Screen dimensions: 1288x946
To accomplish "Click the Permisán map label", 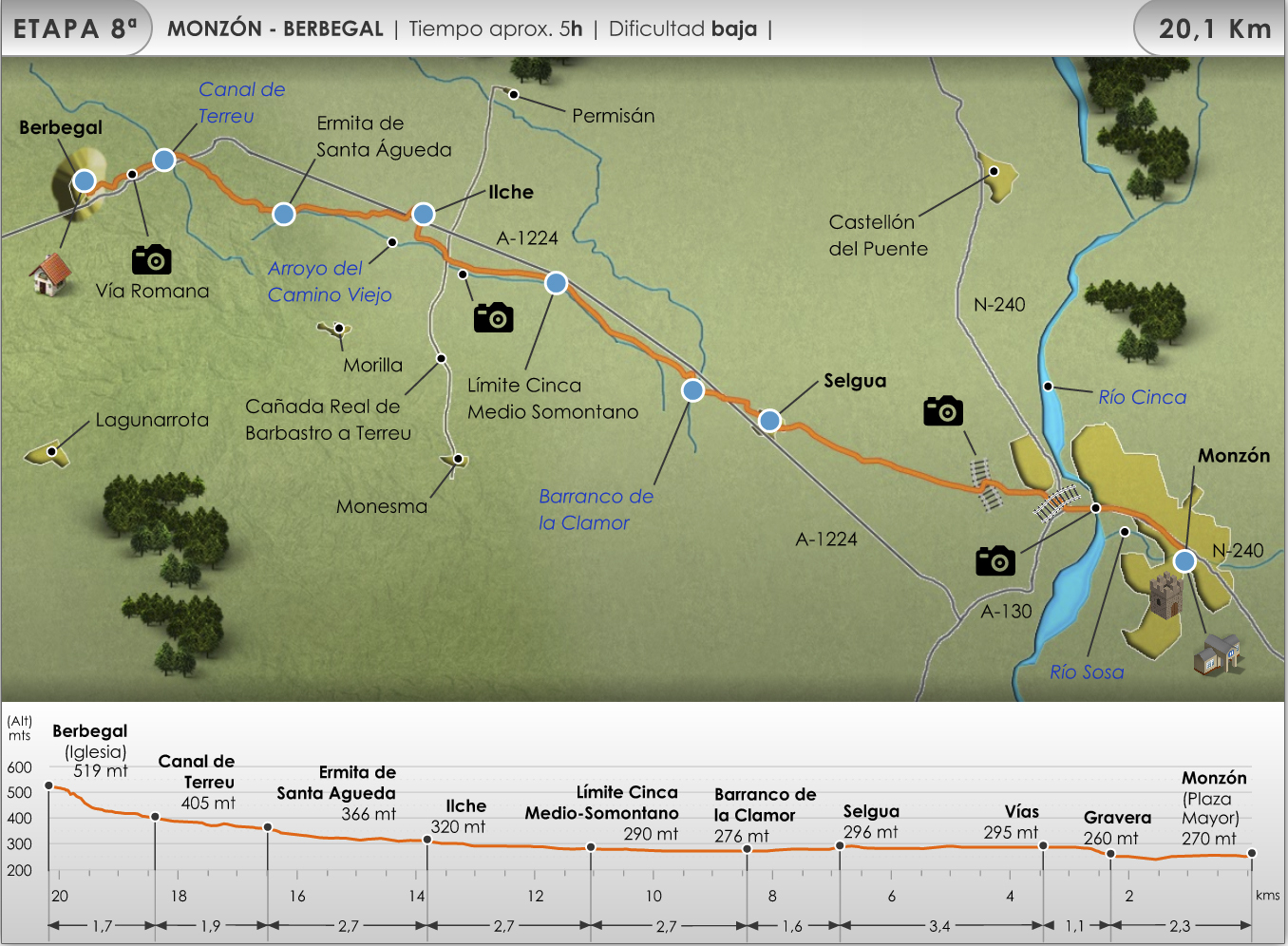I will tap(613, 116).
